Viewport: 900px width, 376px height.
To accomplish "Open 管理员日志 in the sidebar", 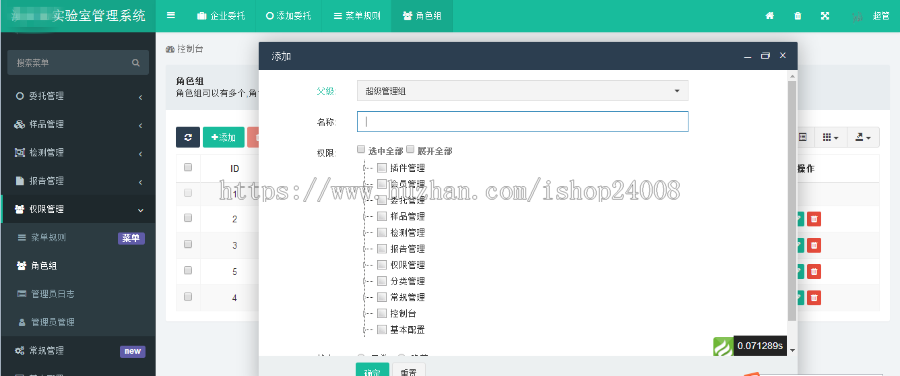I will tap(78, 294).
